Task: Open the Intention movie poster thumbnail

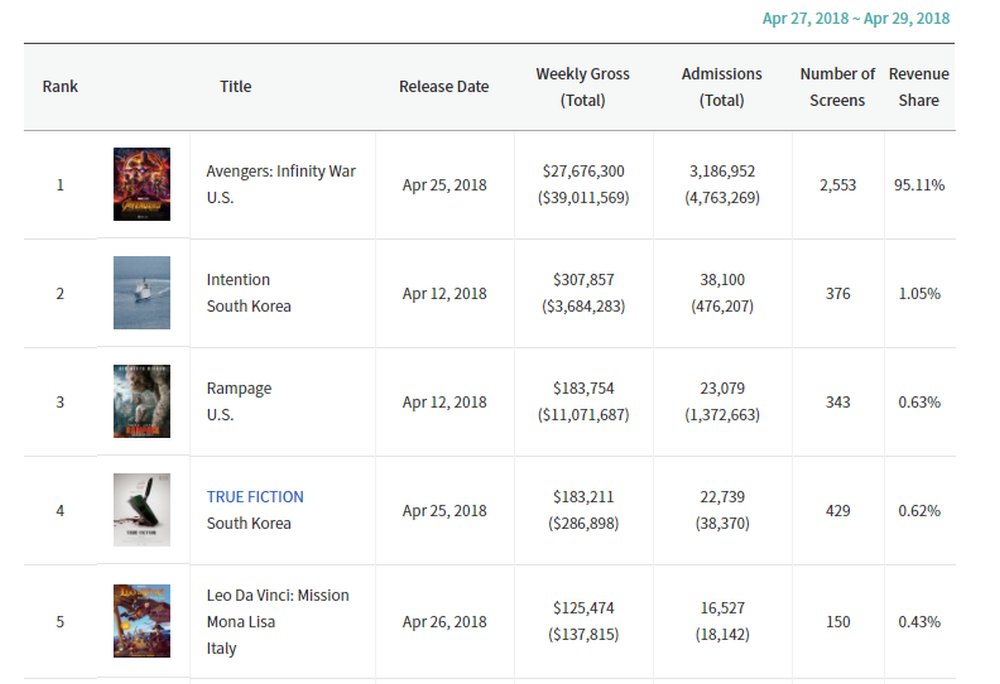Action: click(142, 293)
